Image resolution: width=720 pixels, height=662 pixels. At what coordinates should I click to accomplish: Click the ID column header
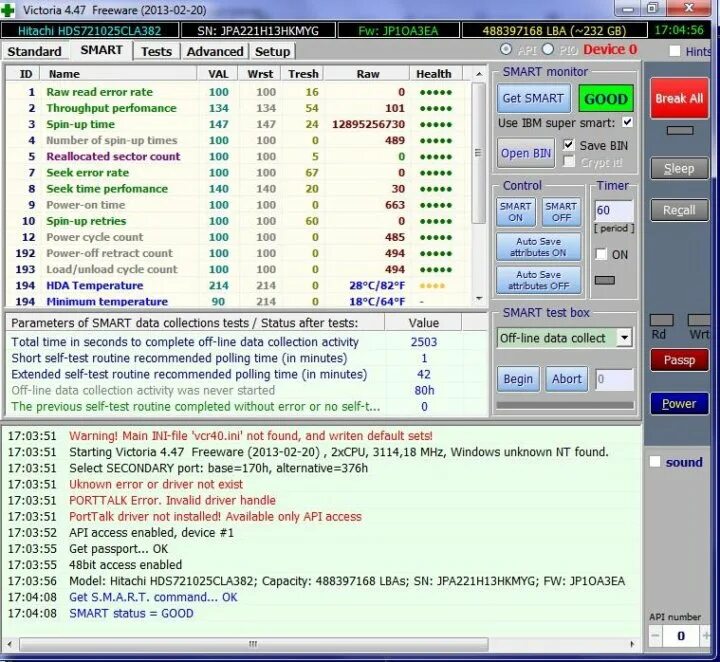23,74
